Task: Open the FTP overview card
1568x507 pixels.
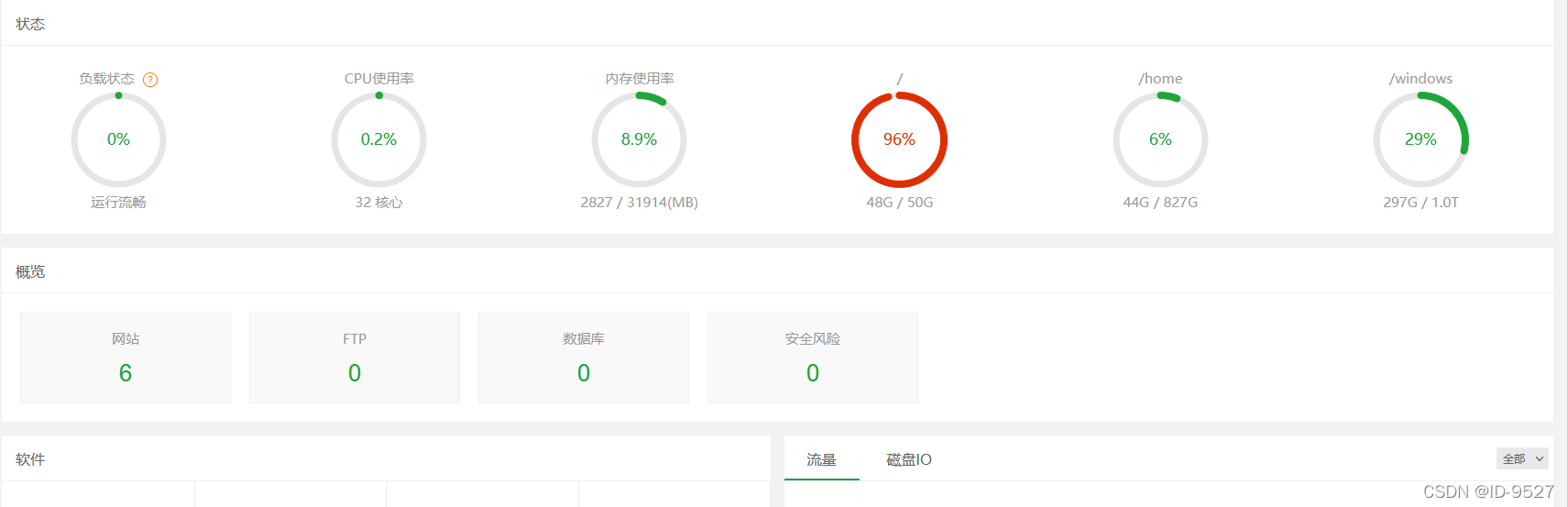Action: pyautogui.click(x=355, y=358)
